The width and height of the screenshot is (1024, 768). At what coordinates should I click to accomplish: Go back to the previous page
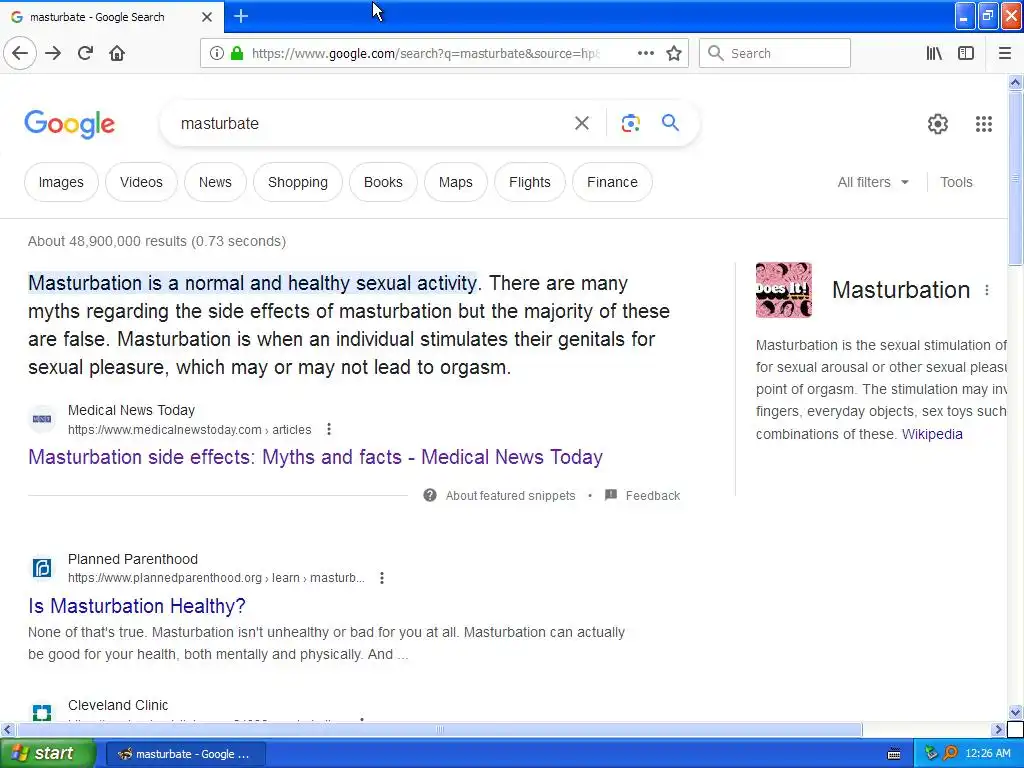click(x=20, y=53)
